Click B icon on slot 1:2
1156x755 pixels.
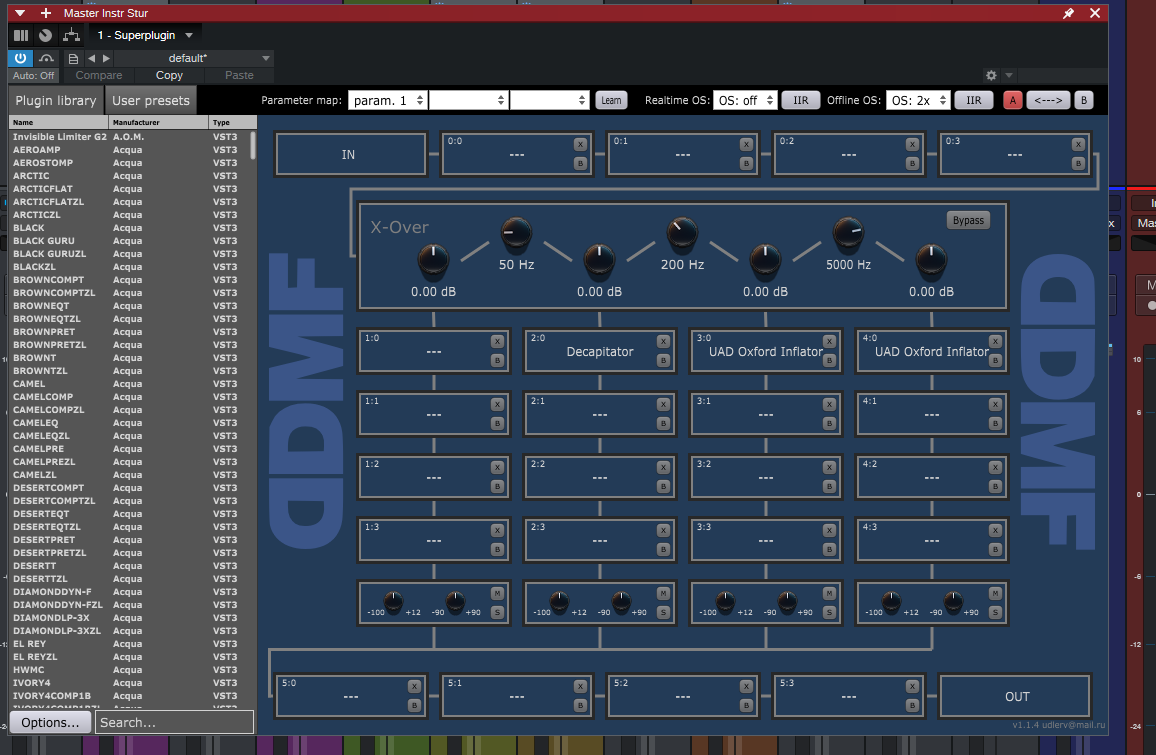(x=498, y=487)
